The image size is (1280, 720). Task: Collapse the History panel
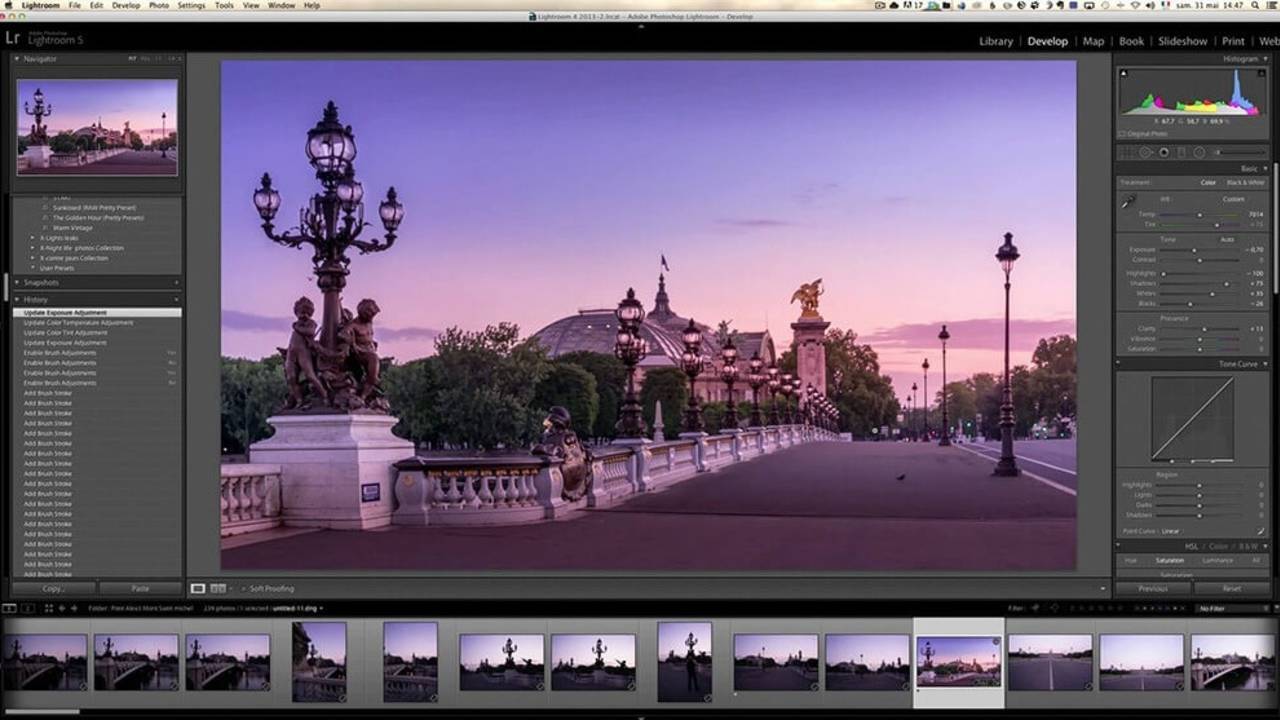(17, 299)
